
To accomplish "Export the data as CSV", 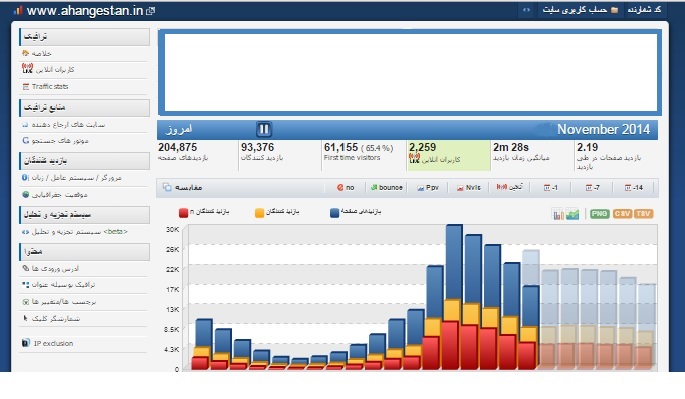I will pyautogui.click(x=622, y=214).
